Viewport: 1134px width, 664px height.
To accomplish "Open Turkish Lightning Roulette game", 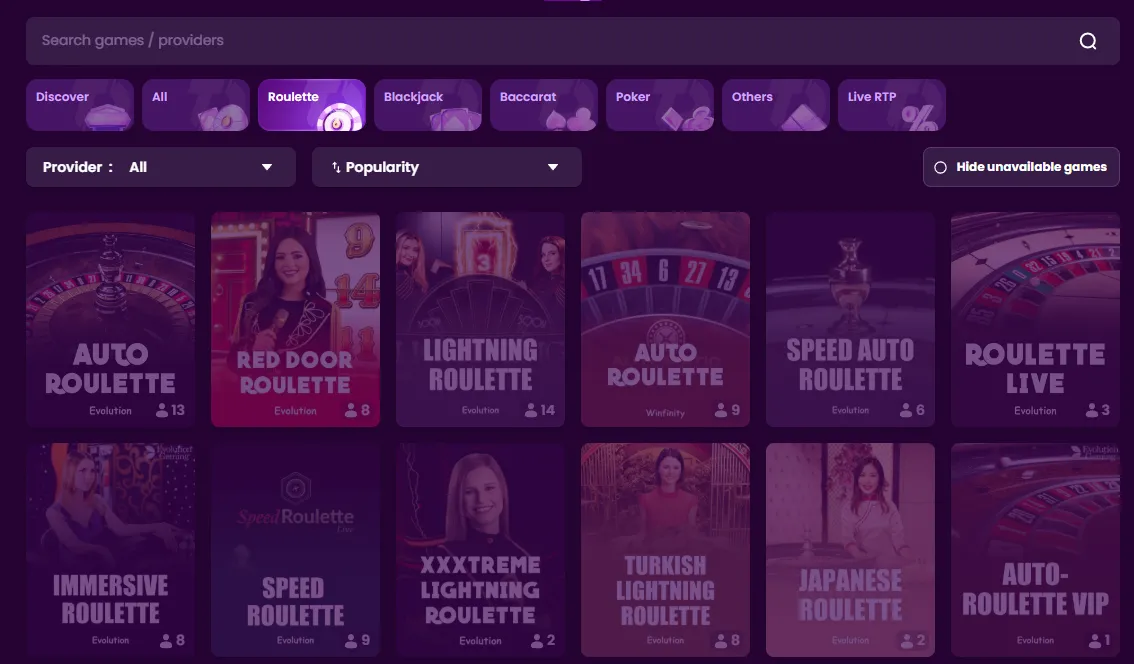I will (x=665, y=550).
